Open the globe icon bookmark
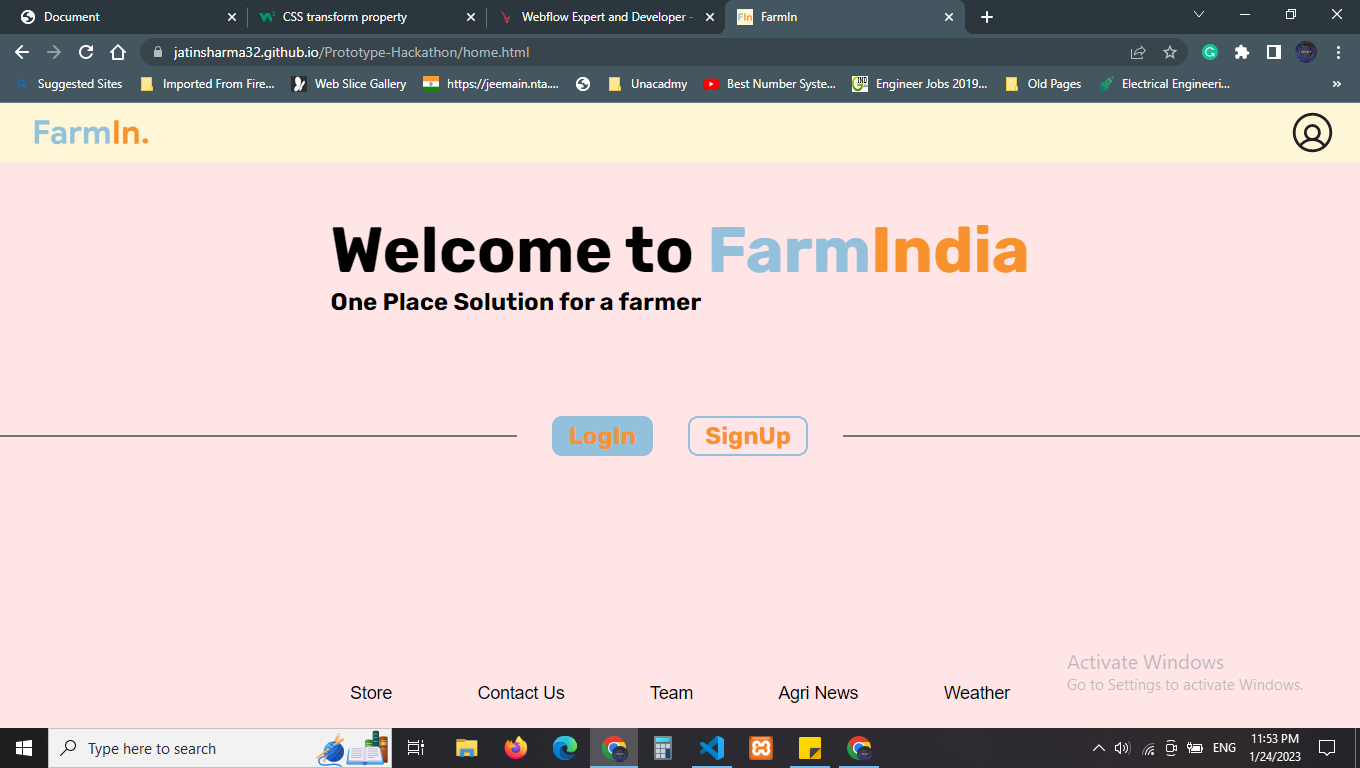This screenshot has height=768, width=1360. [583, 84]
